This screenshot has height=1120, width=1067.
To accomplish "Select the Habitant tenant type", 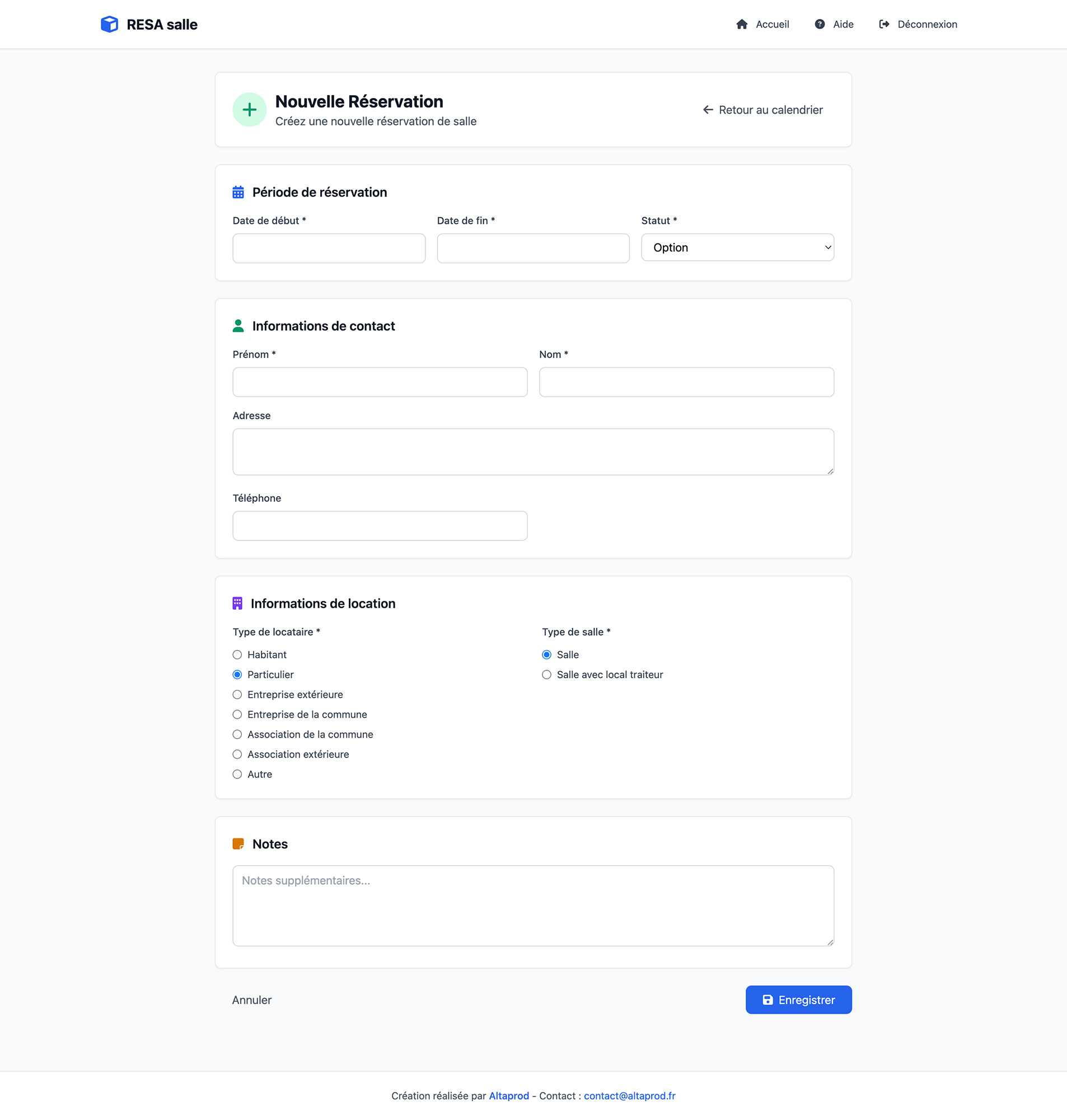I will coord(237,655).
